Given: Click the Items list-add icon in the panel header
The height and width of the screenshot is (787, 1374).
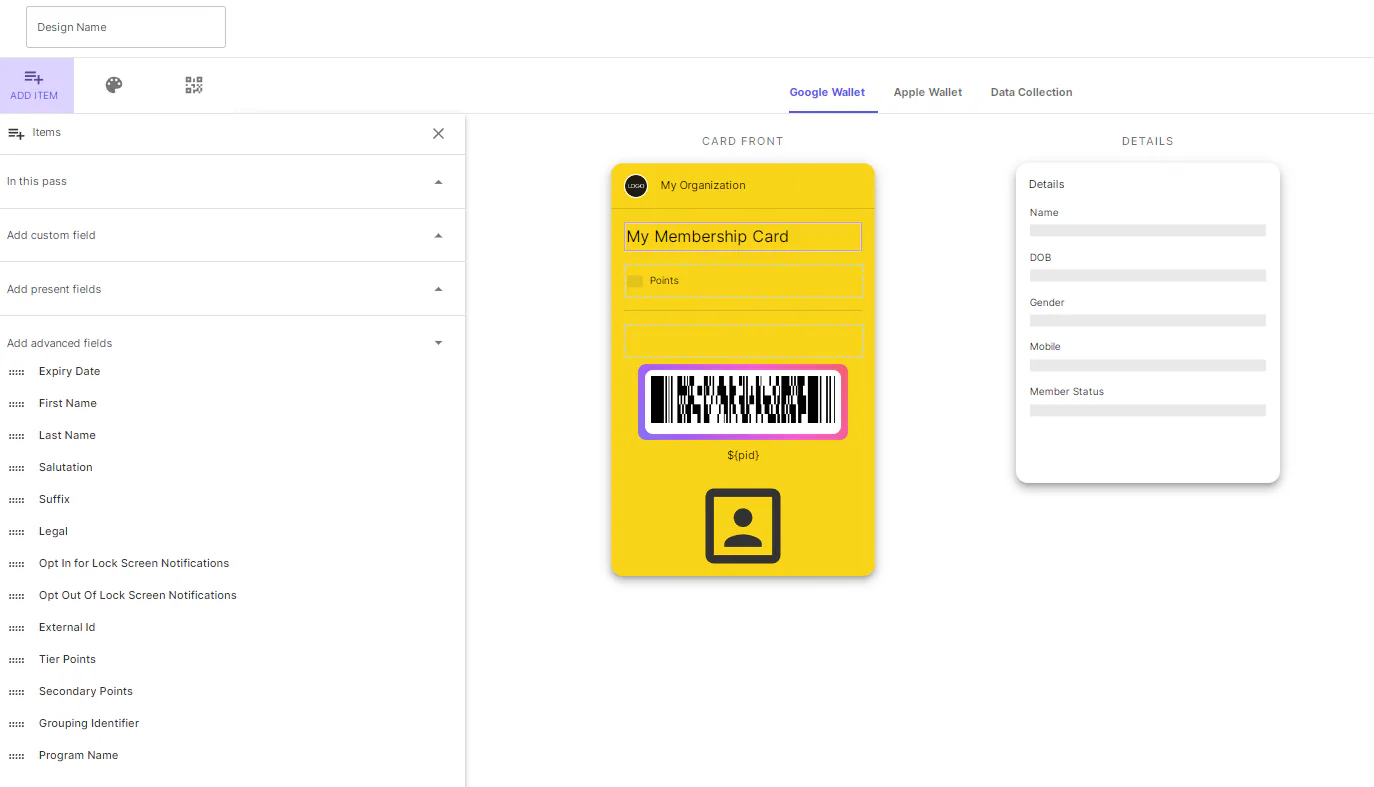Looking at the screenshot, I should (x=16, y=133).
